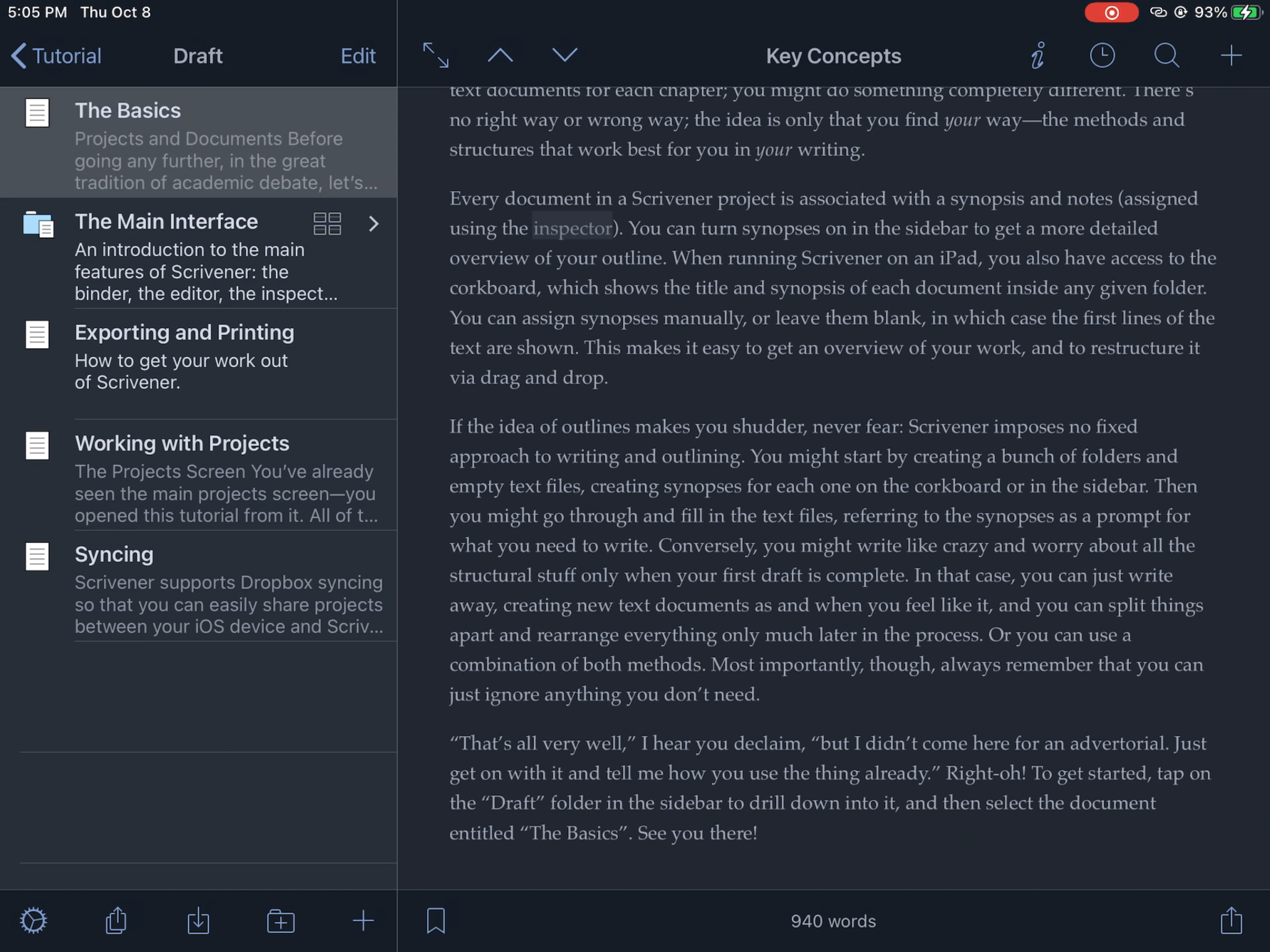
Task: Tap the red screen recording indicator
Action: click(x=1111, y=12)
